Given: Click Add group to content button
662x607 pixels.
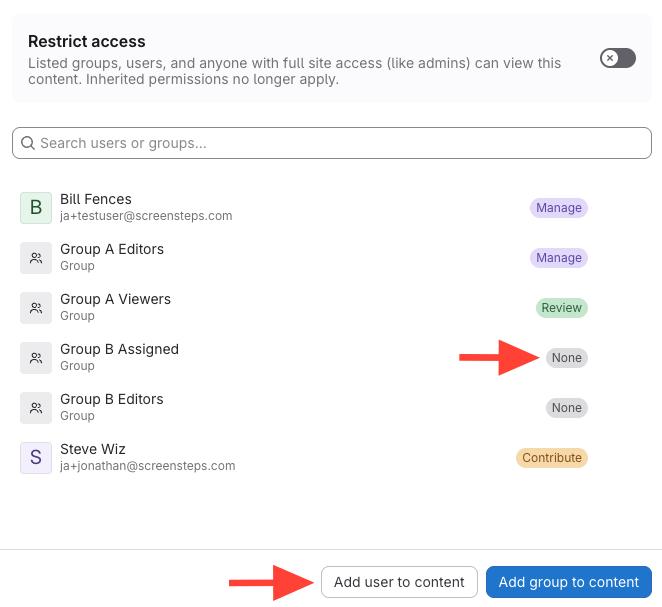Looking at the screenshot, I should coord(568,582).
